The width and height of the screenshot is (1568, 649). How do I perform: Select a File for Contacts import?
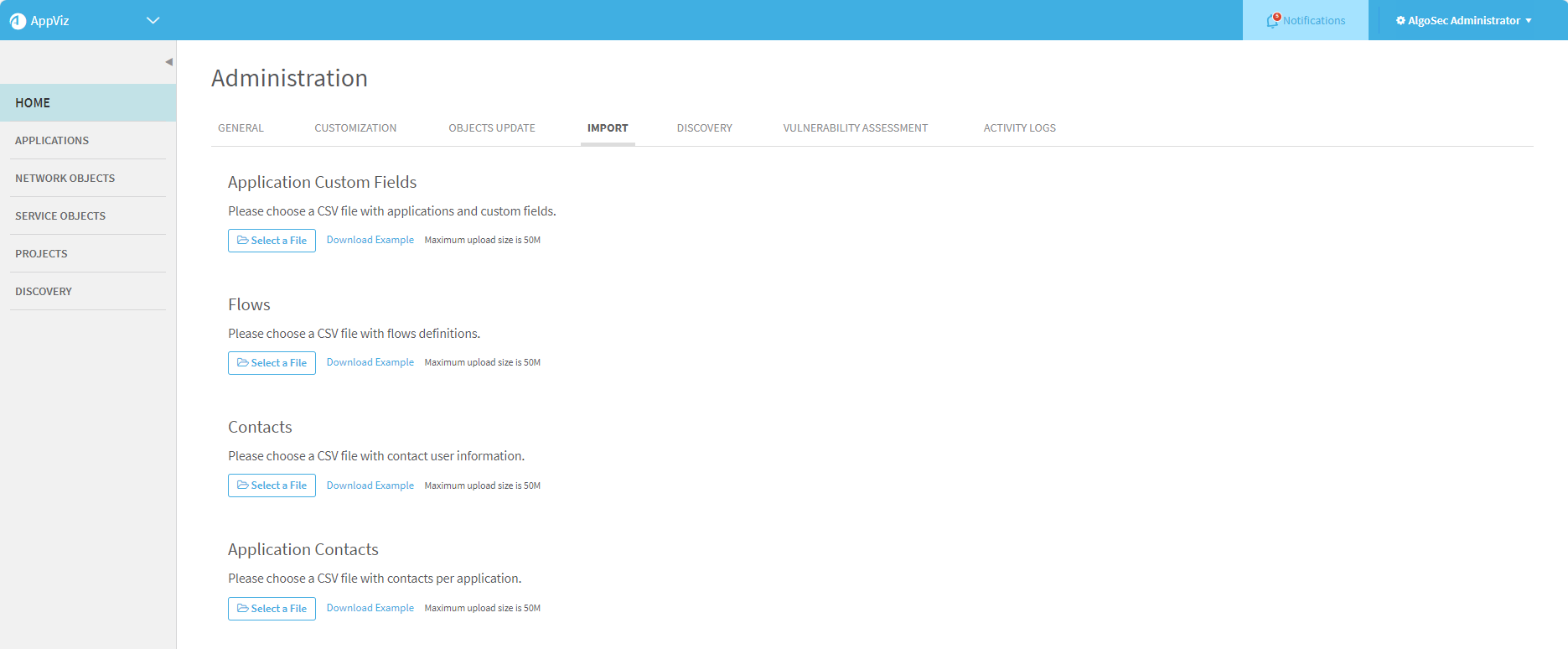tap(272, 485)
